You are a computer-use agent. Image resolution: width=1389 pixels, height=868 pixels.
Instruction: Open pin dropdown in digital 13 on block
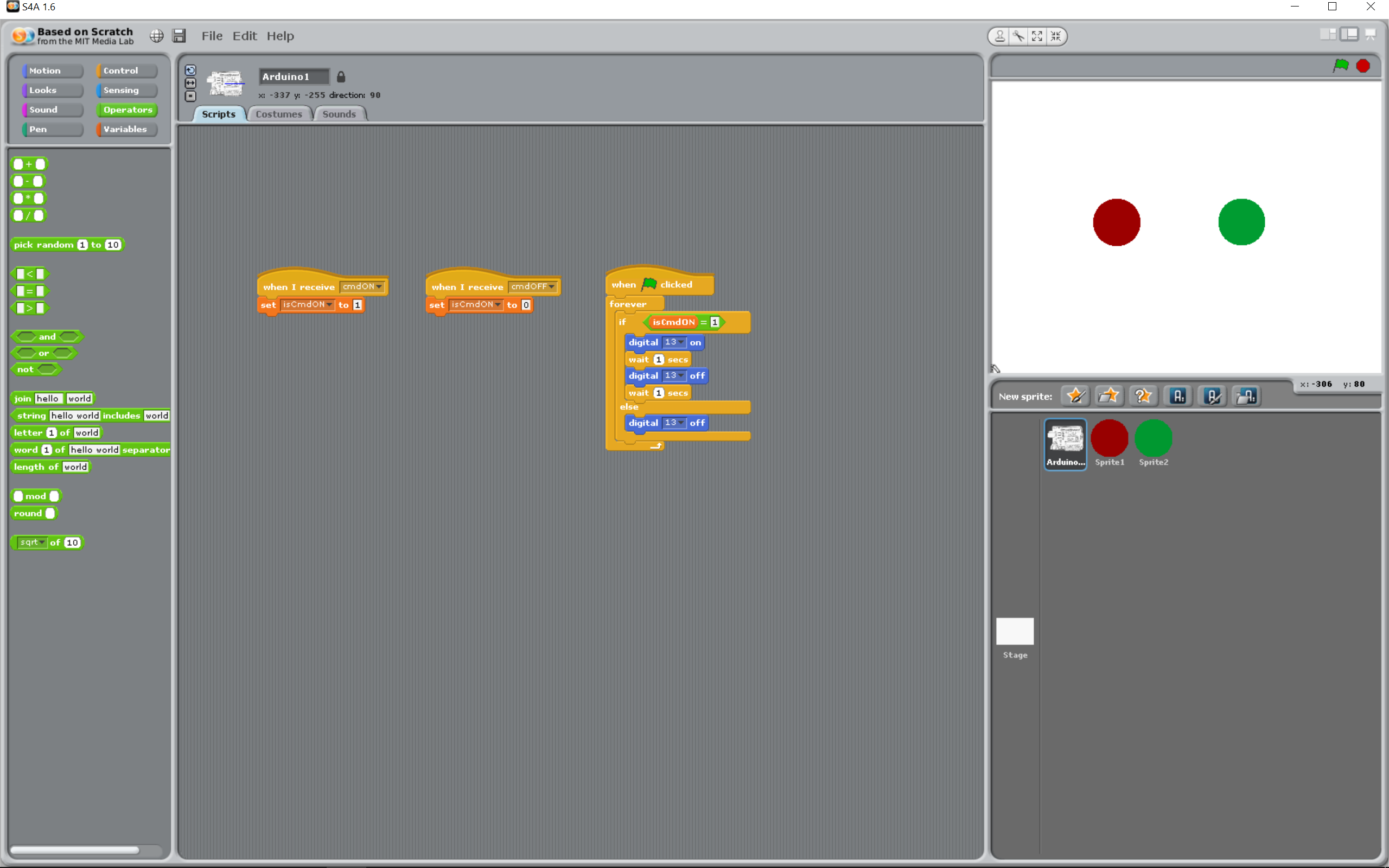pyautogui.click(x=674, y=342)
